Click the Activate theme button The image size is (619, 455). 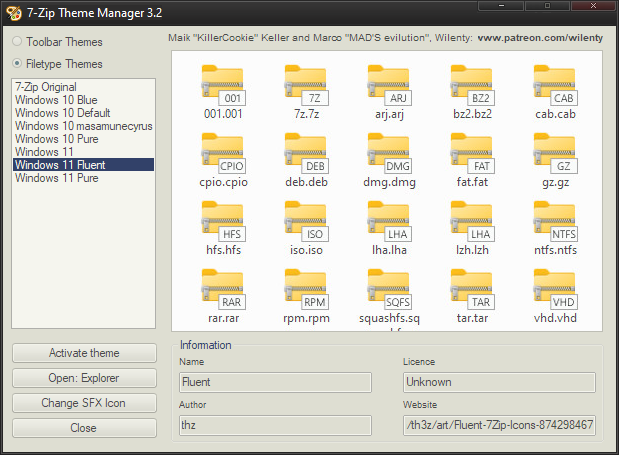pyautogui.click(x=84, y=353)
